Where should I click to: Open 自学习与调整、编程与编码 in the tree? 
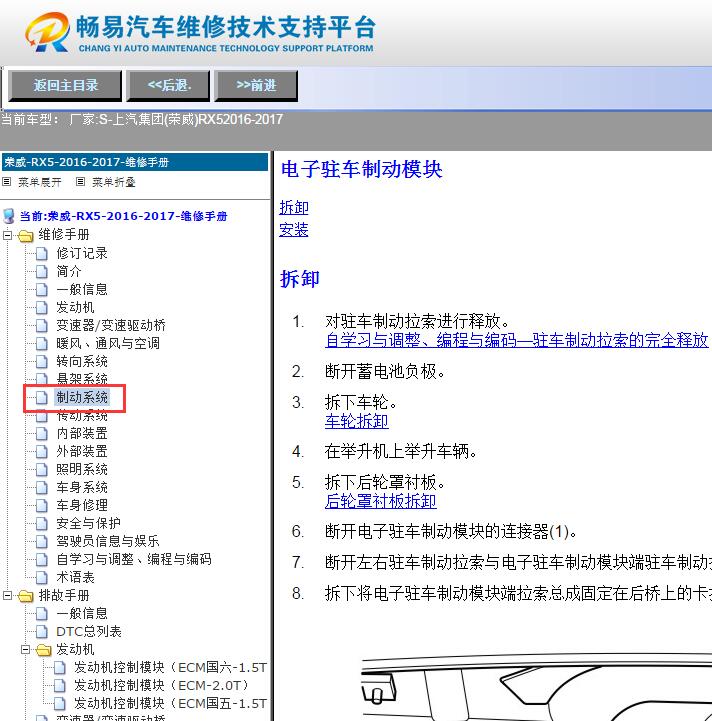(134, 559)
